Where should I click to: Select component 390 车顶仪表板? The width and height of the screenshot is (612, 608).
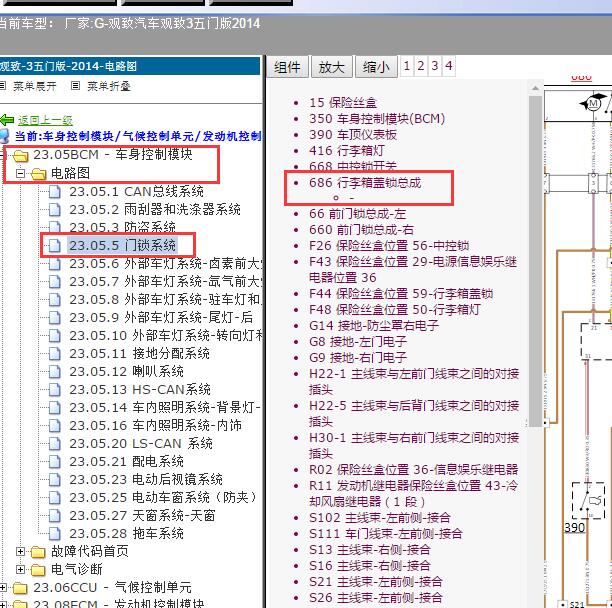[x=353, y=135]
